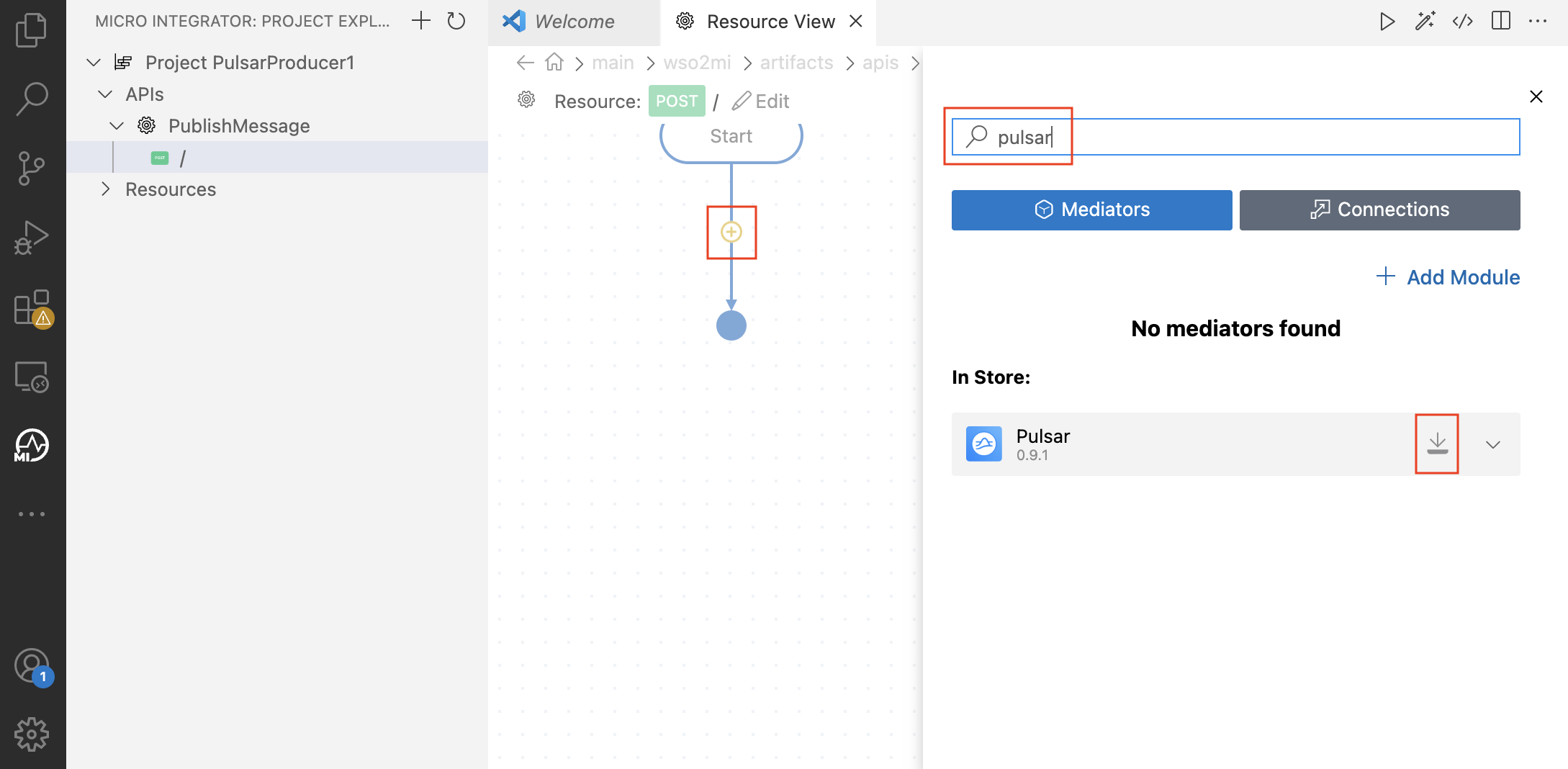
Task: Open Manage settings gear at bottom
Action: coord(32,734)
